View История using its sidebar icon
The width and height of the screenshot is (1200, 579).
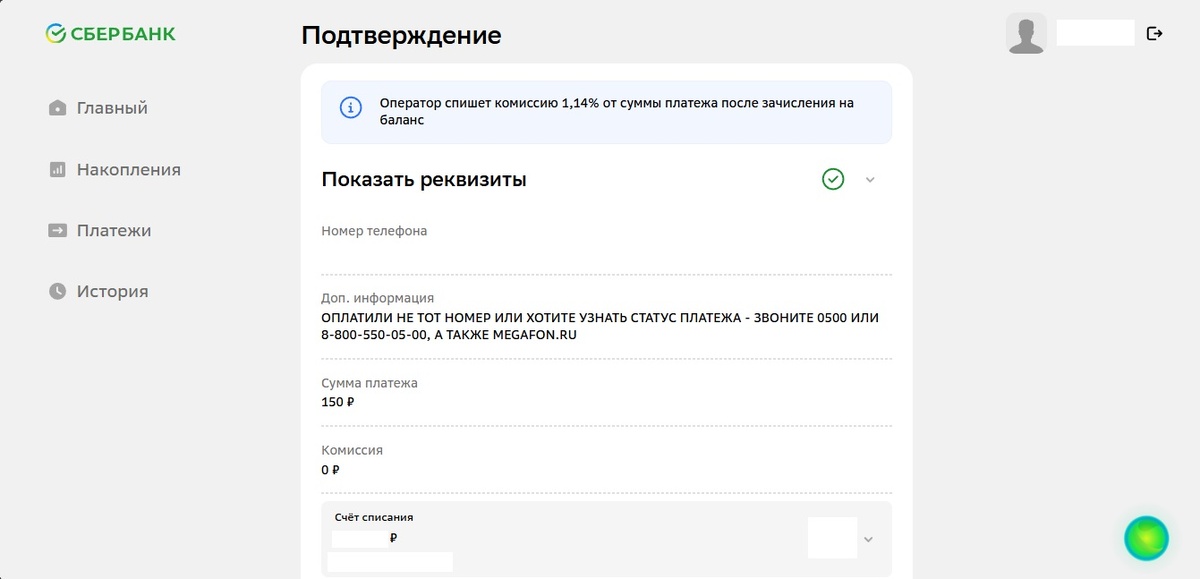click(x=59, y=291)
